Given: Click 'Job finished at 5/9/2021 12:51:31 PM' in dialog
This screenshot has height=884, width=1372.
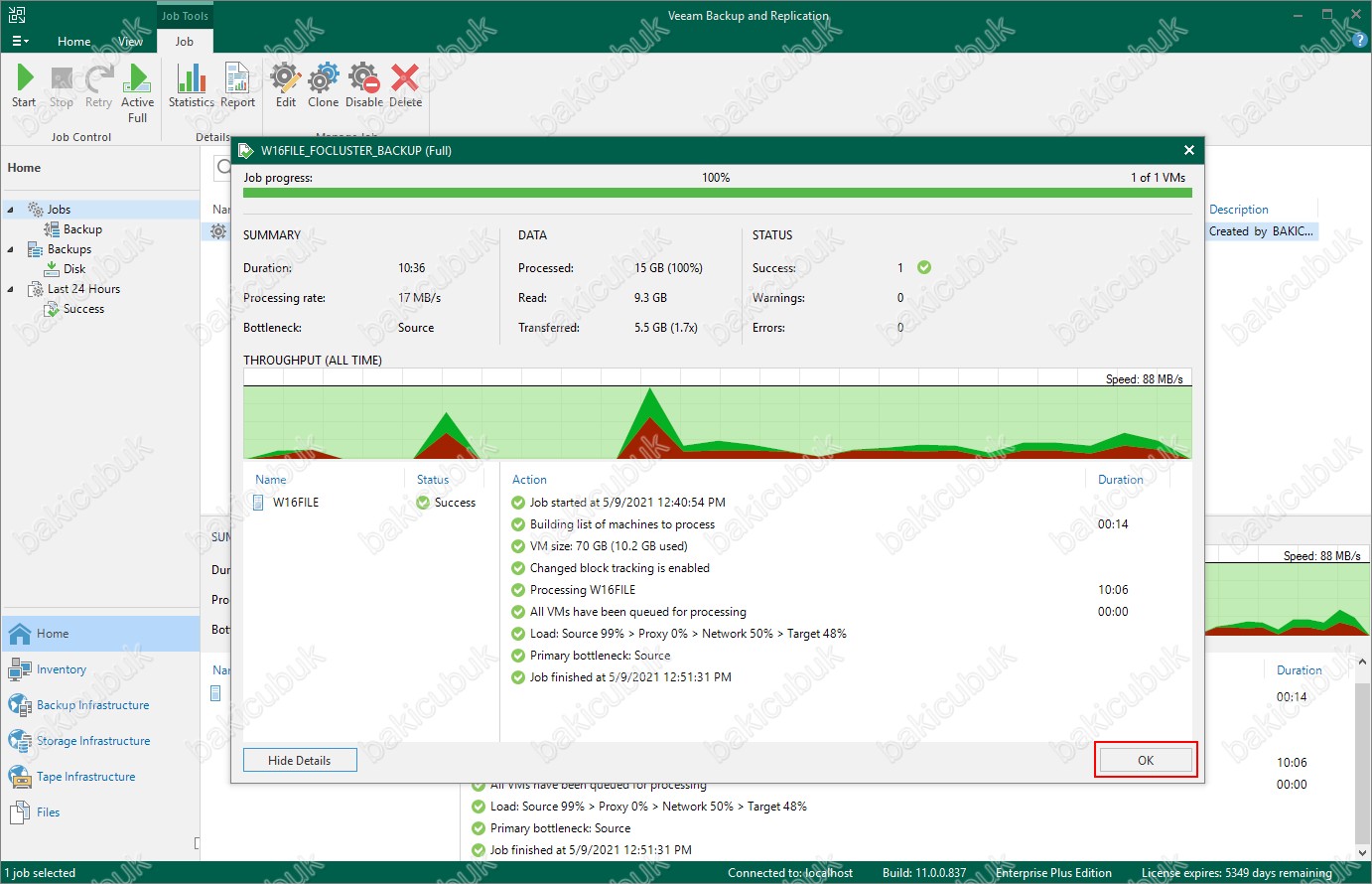Looking at the screenshot, I should tap(630, 677).
